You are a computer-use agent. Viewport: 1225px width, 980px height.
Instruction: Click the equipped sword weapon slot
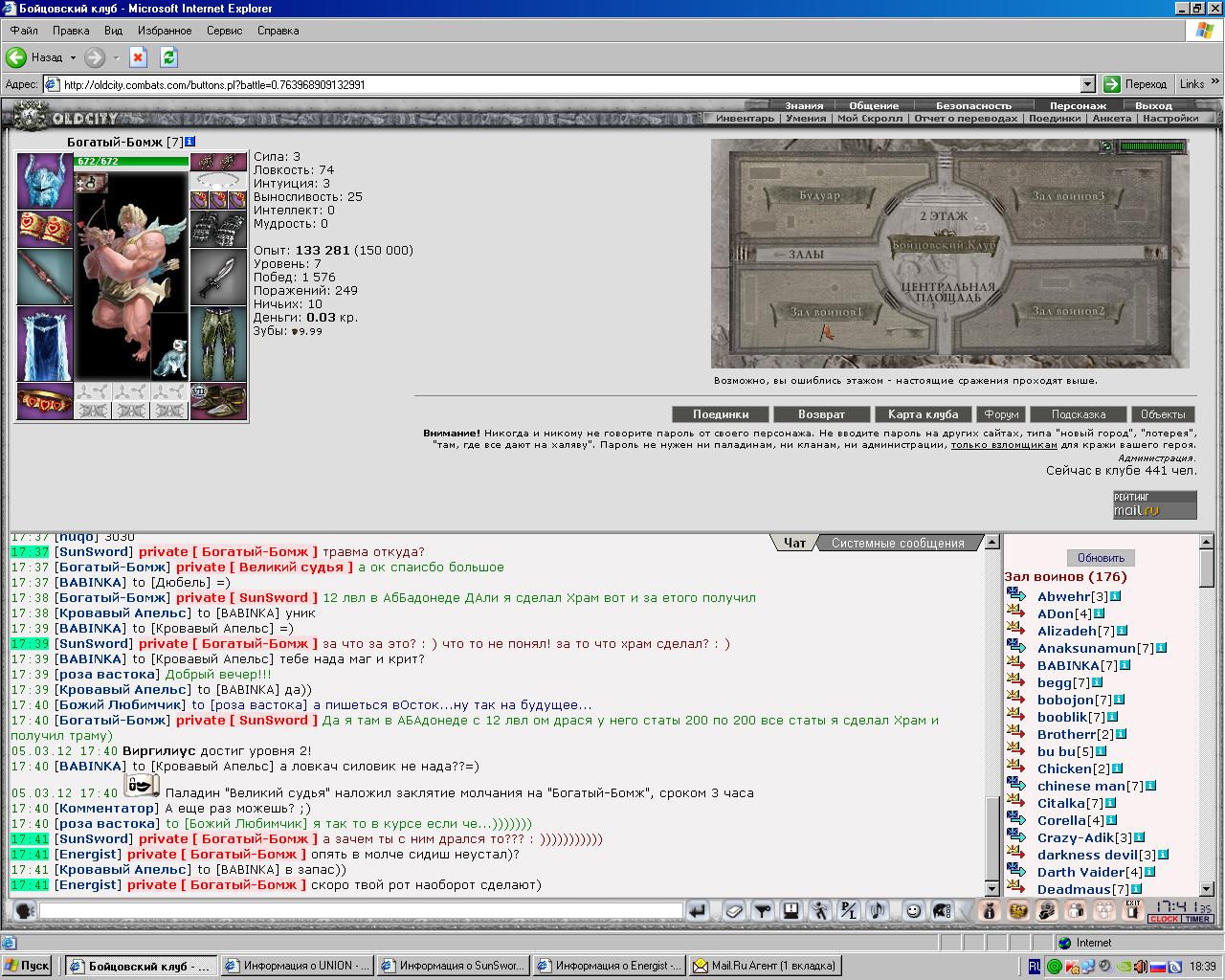218,276
